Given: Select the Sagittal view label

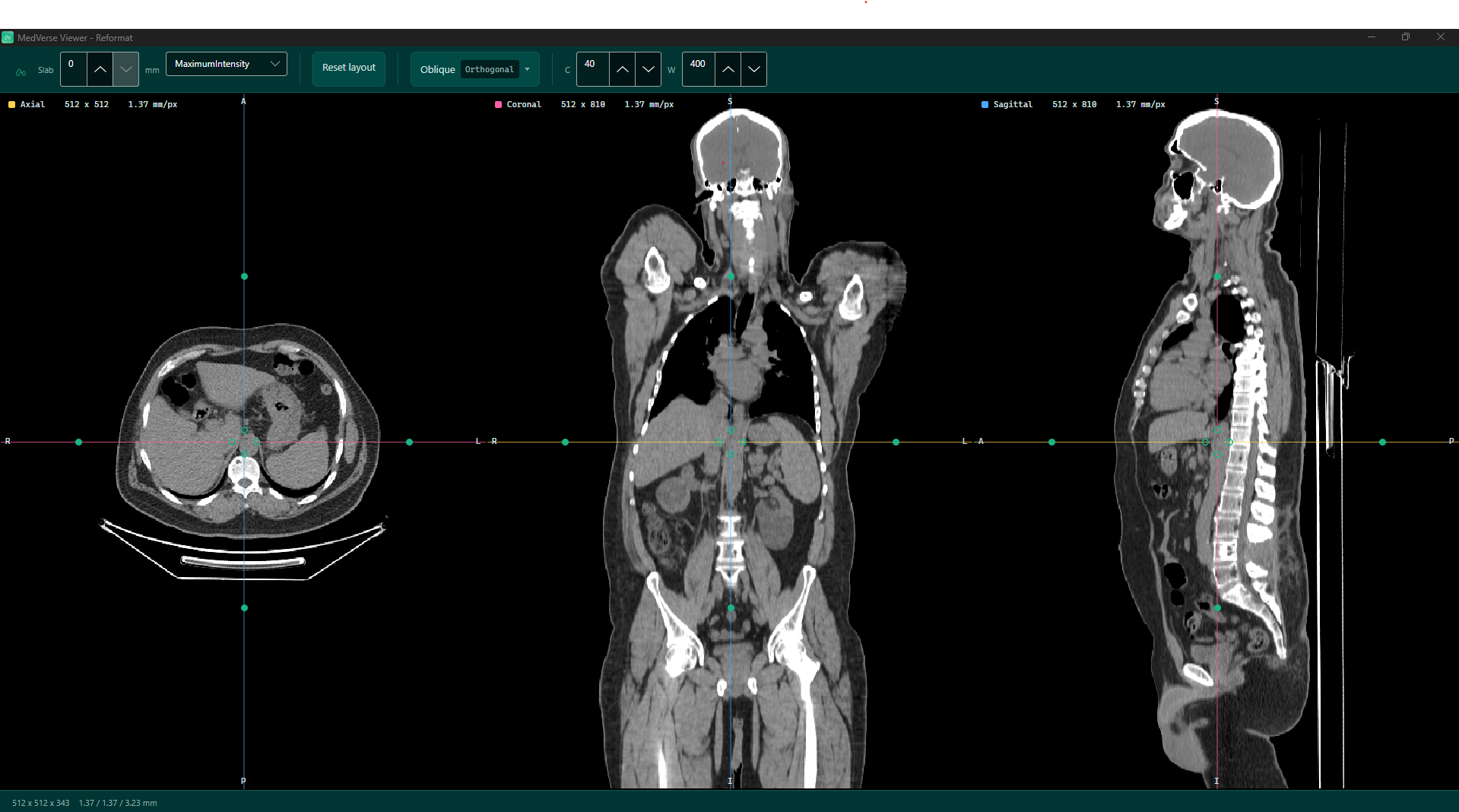Looking at the screenshot, I should (x=1013, y=105).
